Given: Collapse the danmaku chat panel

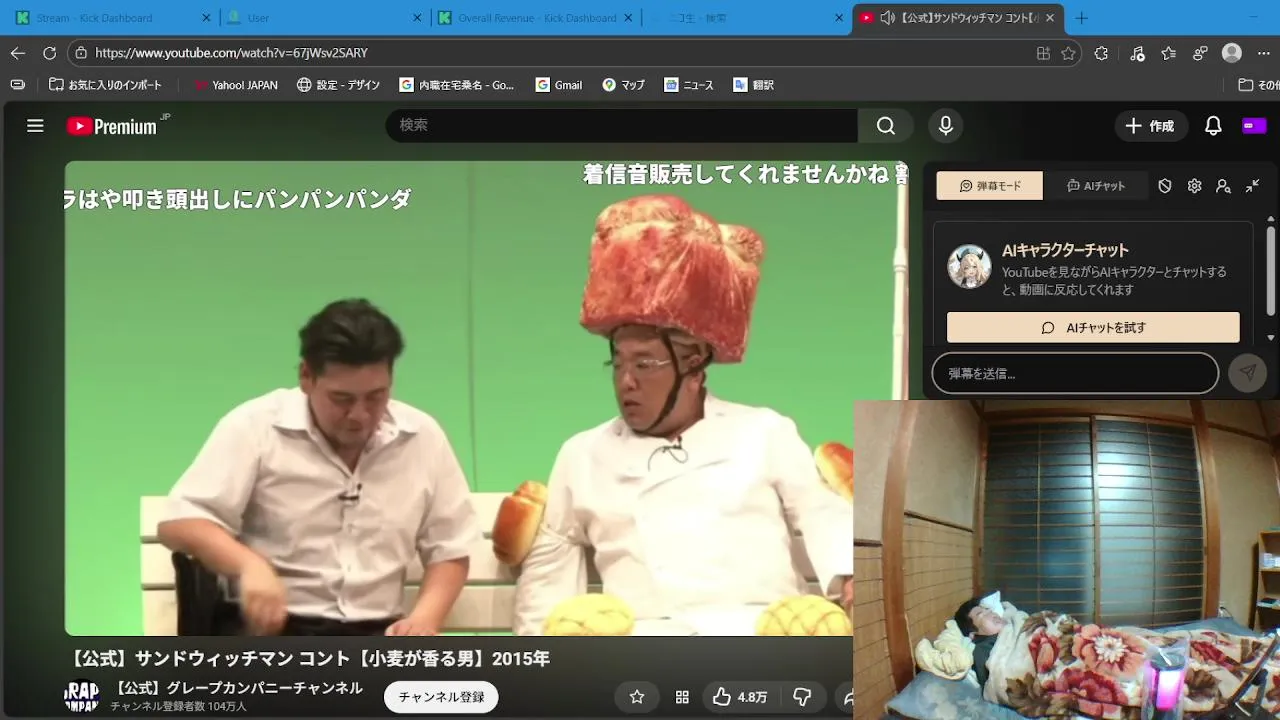Looking at the screenshot, I should (1252, 186).
